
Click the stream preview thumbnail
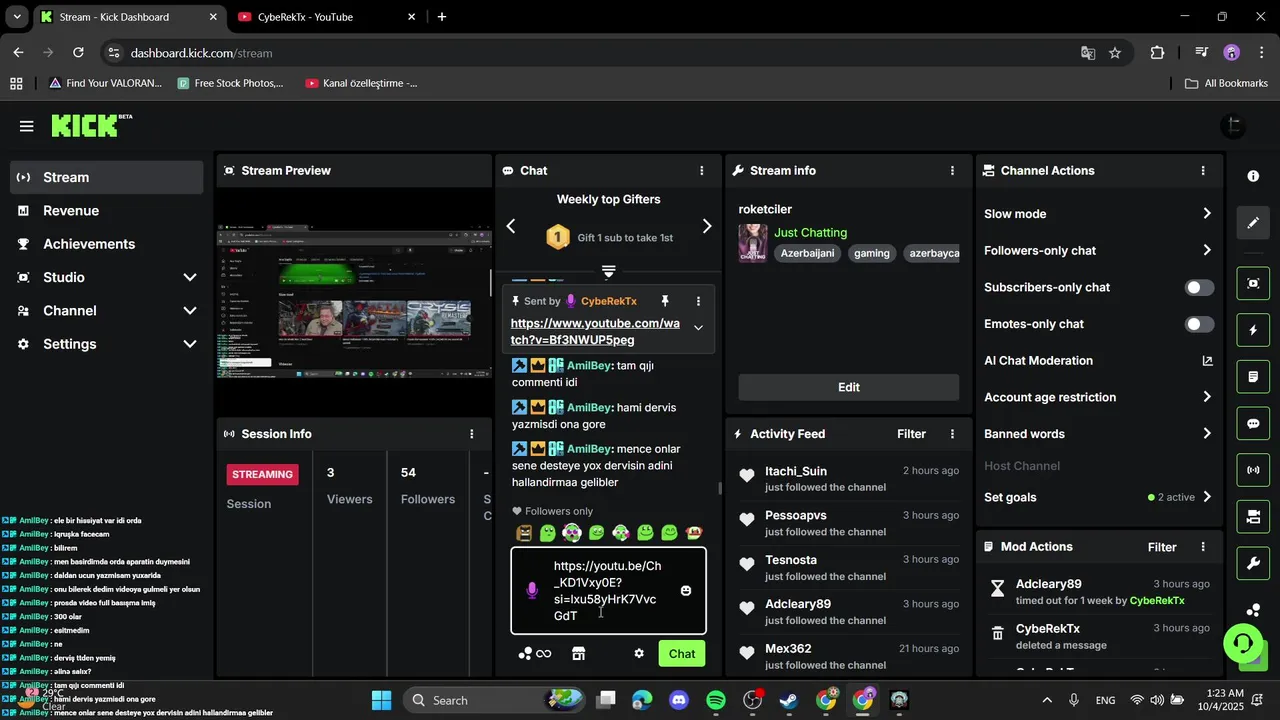coord(354,302)
